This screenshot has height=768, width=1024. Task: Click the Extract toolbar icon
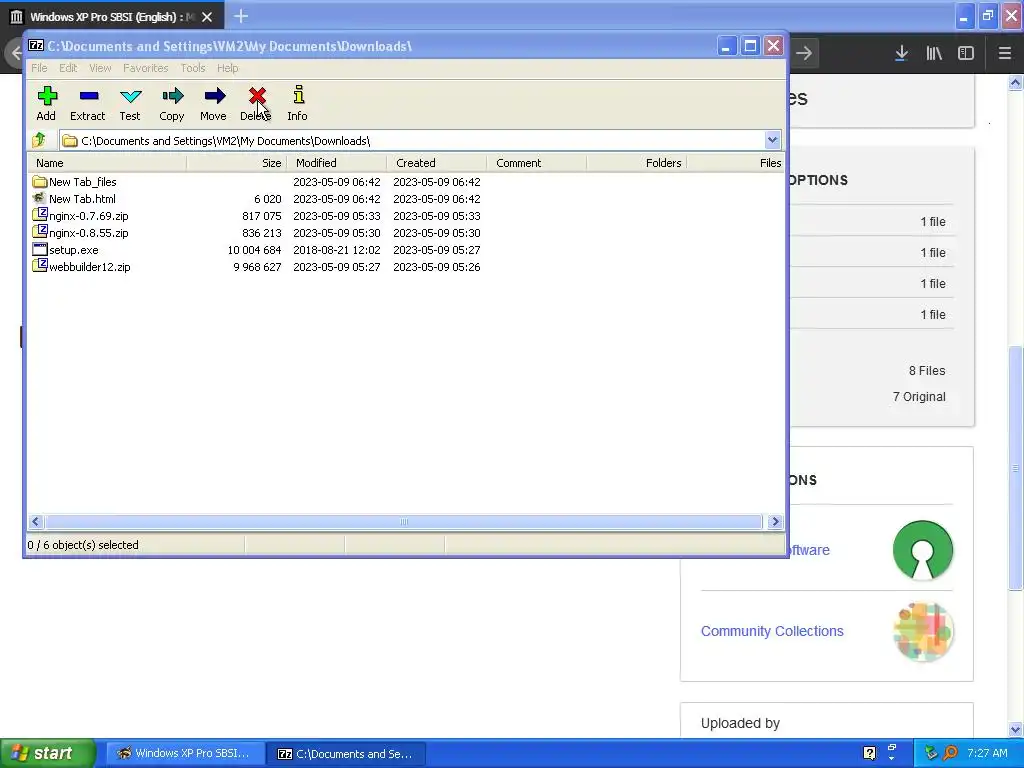click(x=89, y=97)
